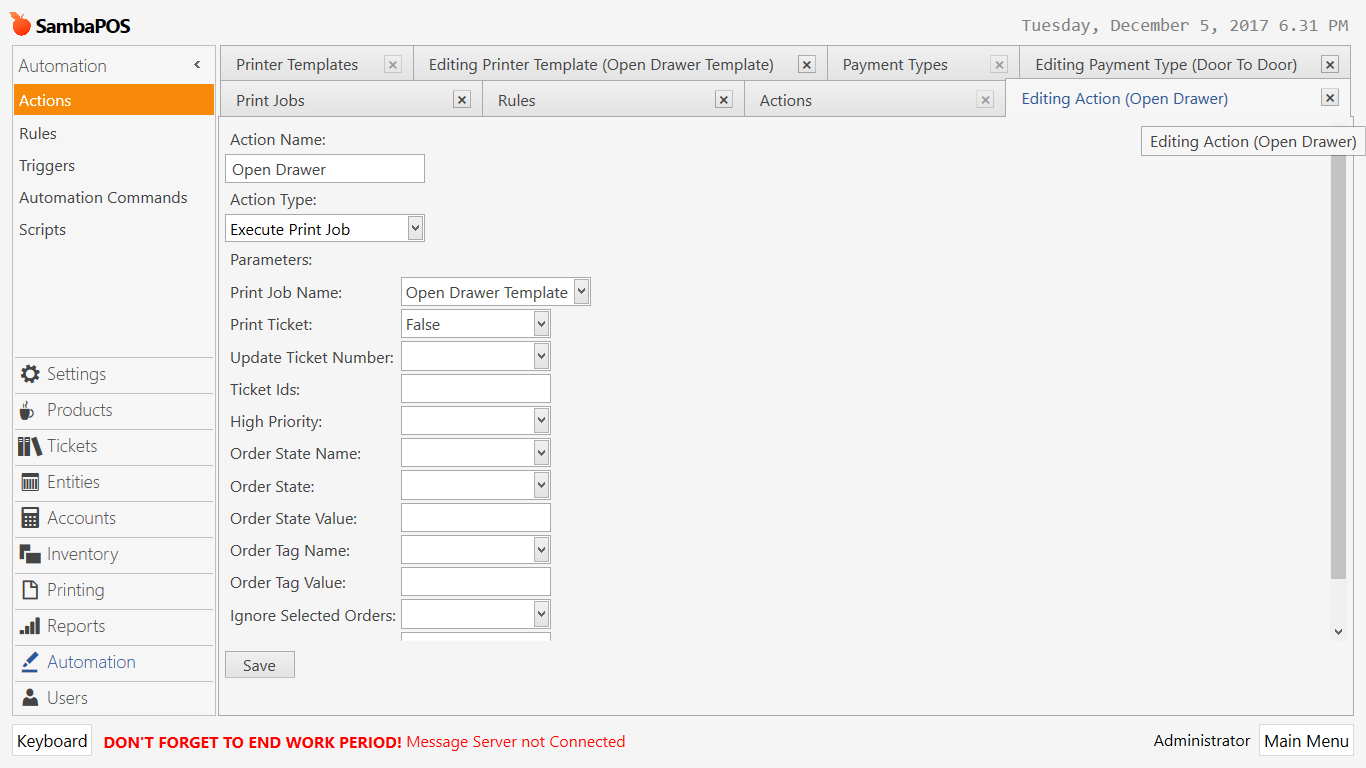Switch to the Payment Types tab

(895, 65)
